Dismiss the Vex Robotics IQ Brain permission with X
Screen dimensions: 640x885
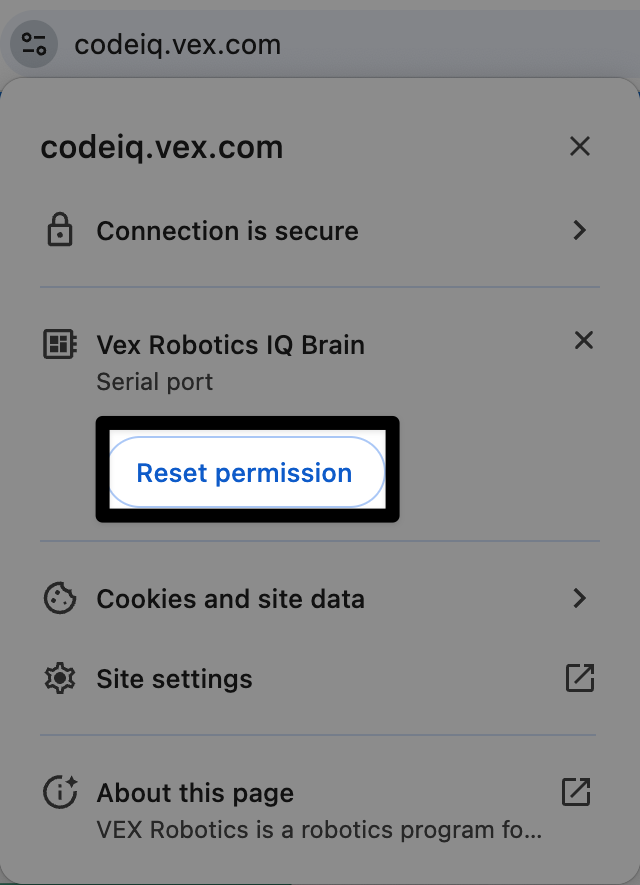click(584, 340)
